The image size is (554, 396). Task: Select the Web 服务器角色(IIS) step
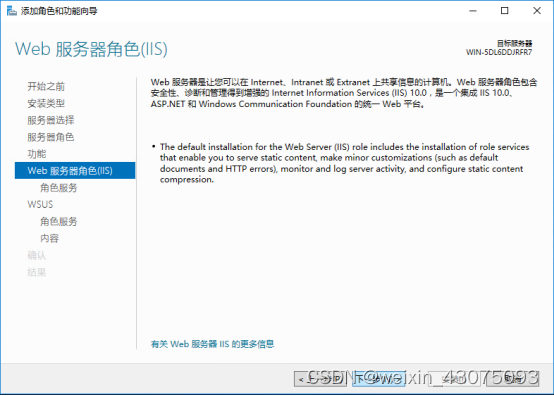pos(75,171)
